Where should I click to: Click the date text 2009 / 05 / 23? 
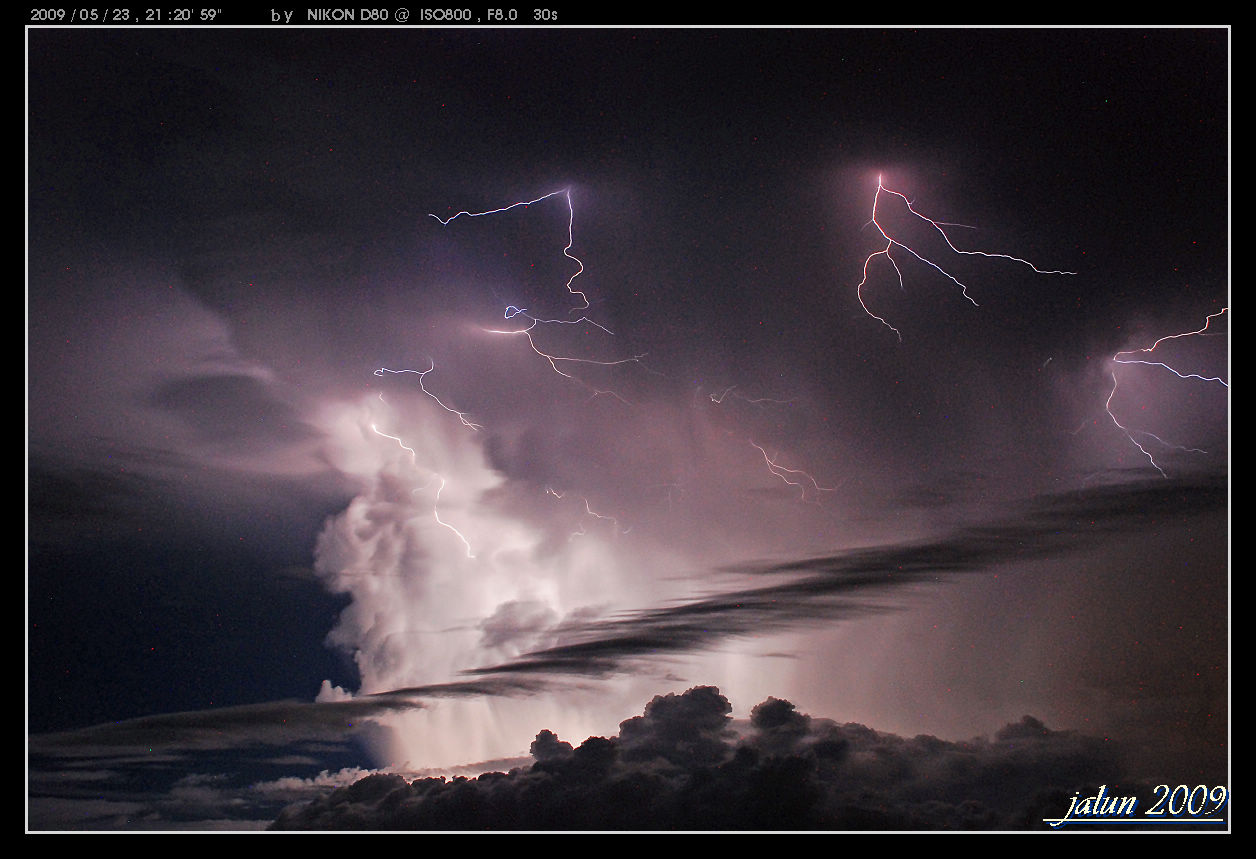(x=79, y=15)
